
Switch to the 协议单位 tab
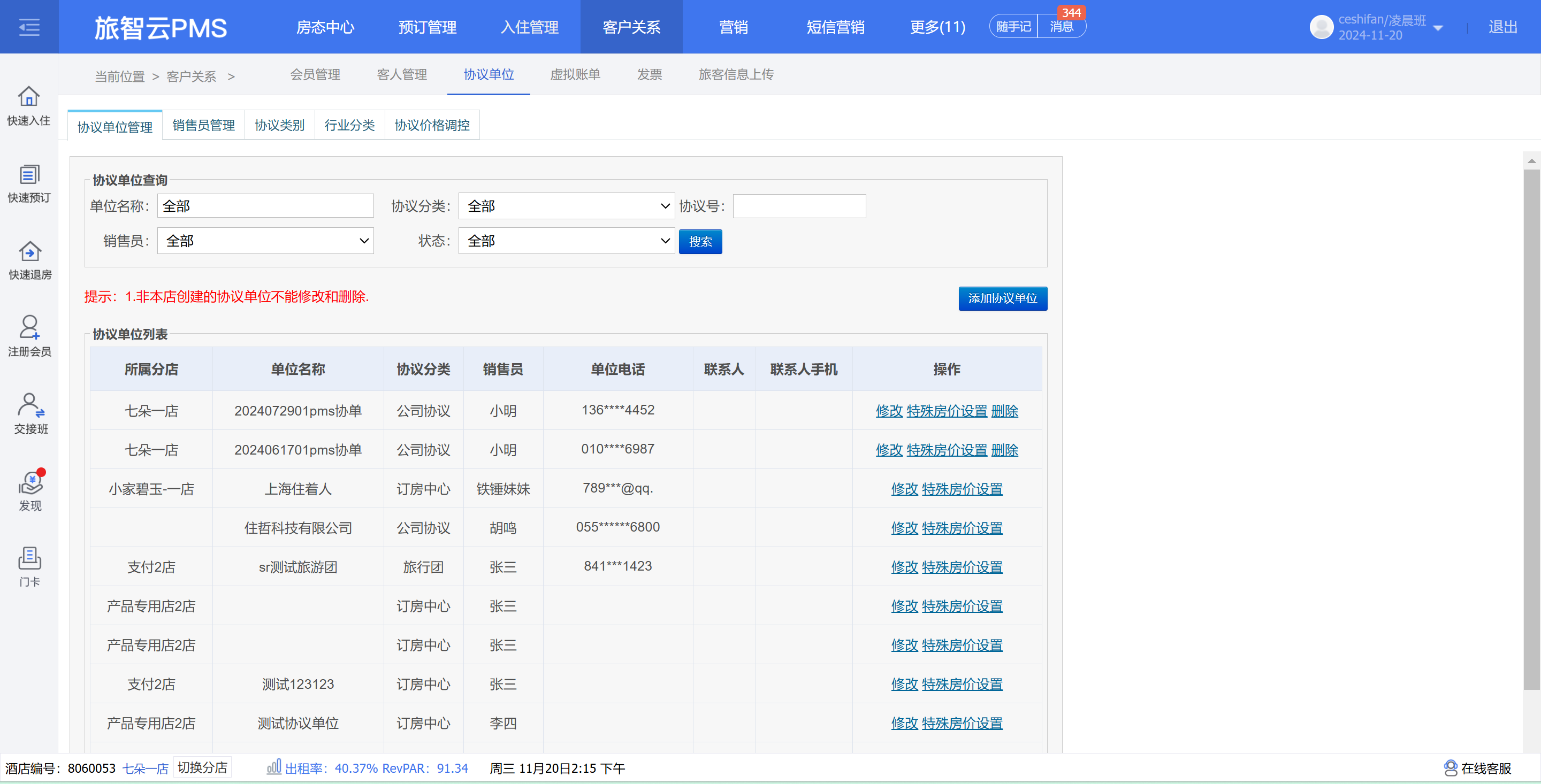coord(488,75)
